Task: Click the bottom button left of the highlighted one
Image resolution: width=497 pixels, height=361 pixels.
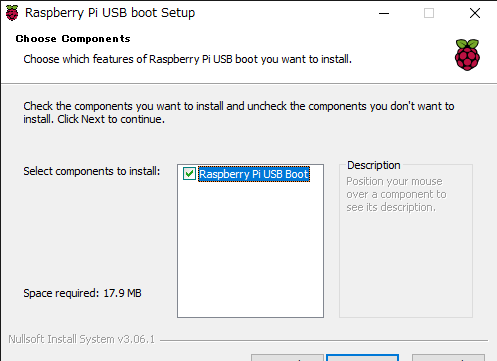Action: (x=287, y=358)
